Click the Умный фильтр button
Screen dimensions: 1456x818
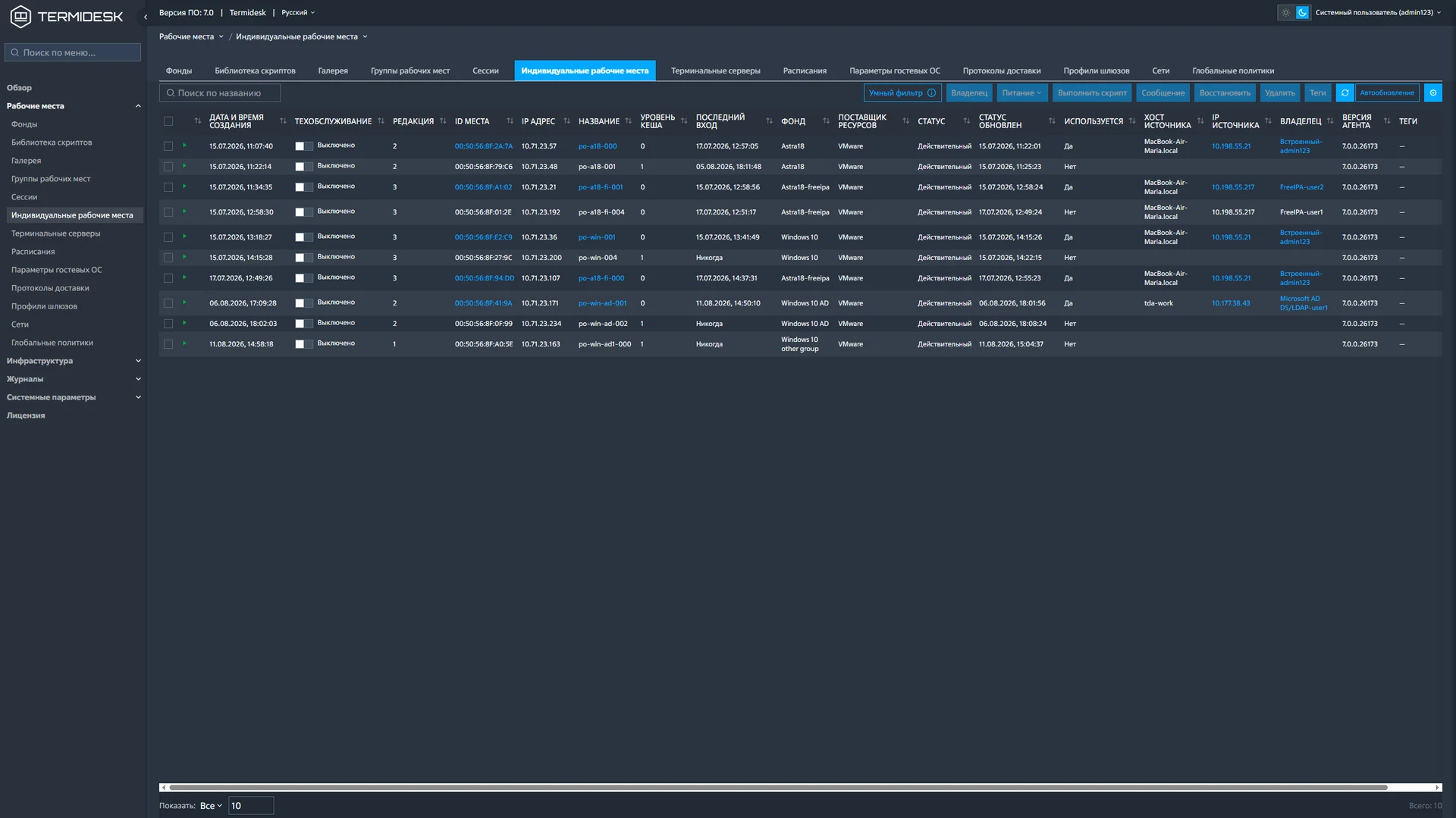[902, 93]
